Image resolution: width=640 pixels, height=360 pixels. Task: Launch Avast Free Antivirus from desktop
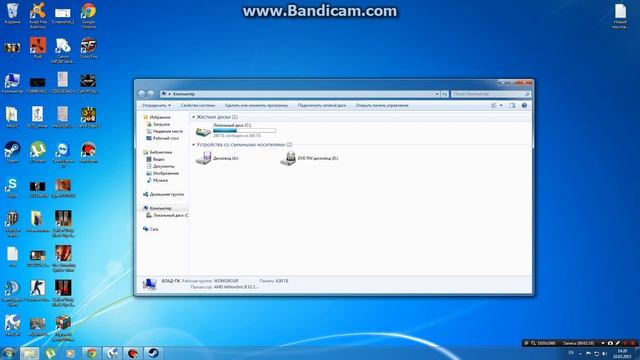pyautogui.click(x=38, y=15)
